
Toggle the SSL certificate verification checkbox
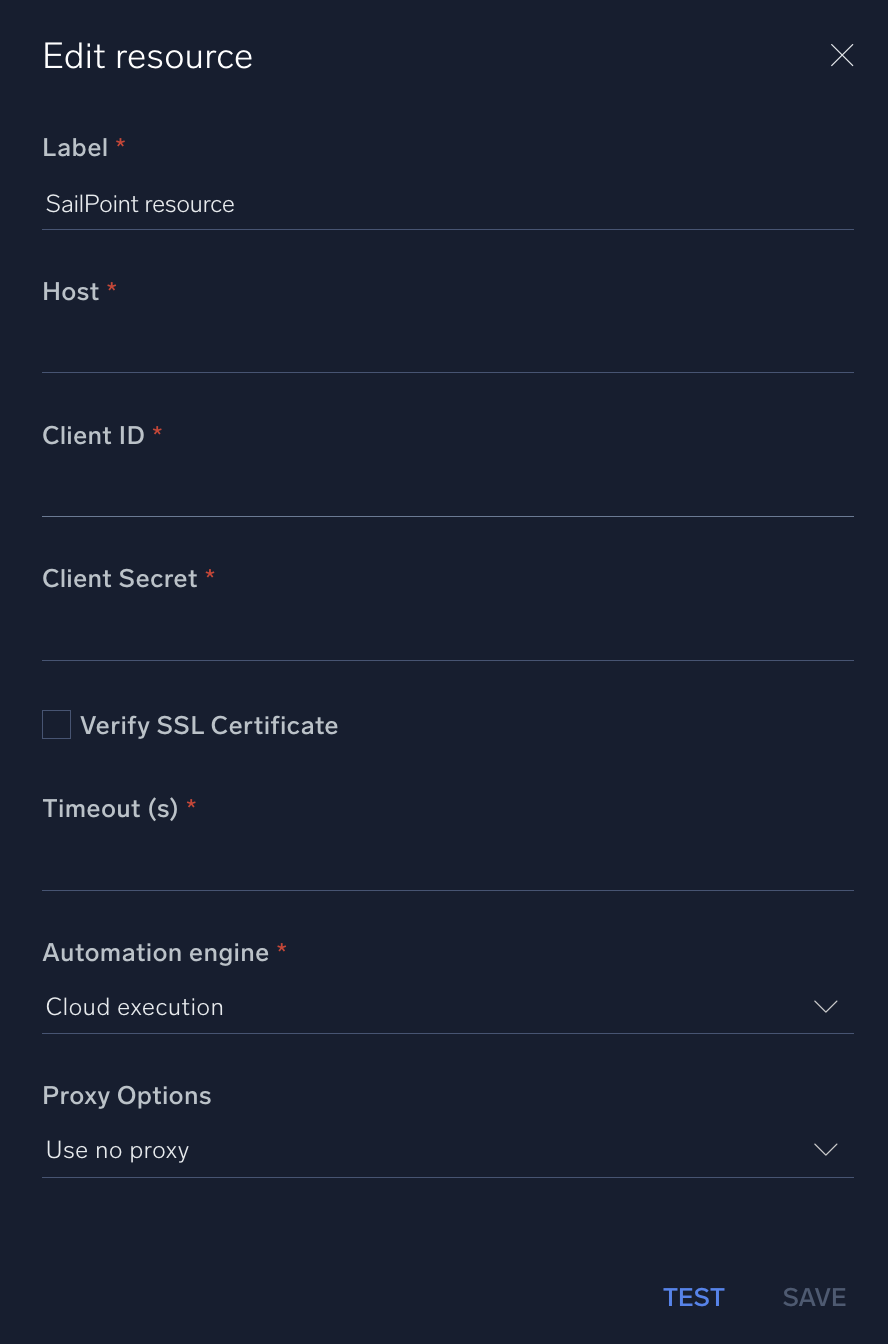coord(56,724)
